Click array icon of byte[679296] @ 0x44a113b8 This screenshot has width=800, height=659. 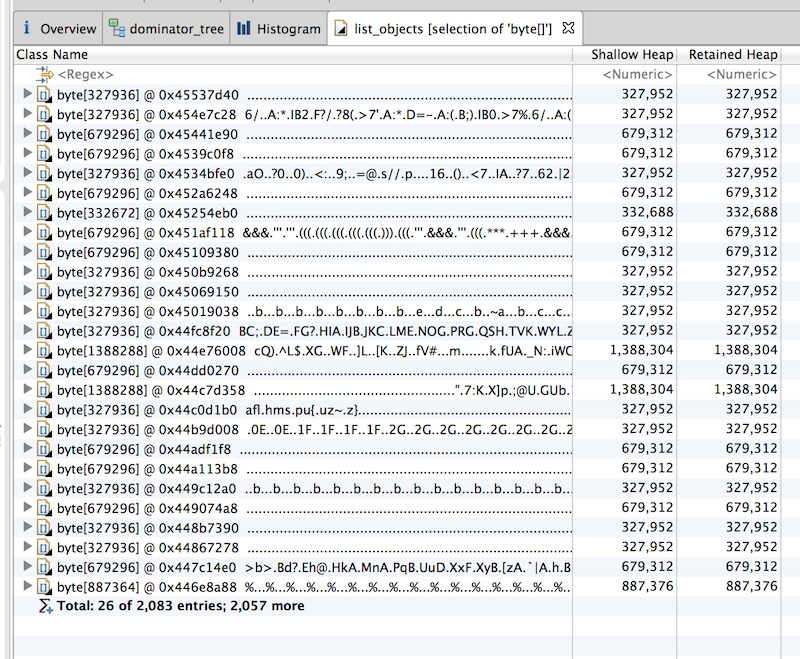[44, 469]
